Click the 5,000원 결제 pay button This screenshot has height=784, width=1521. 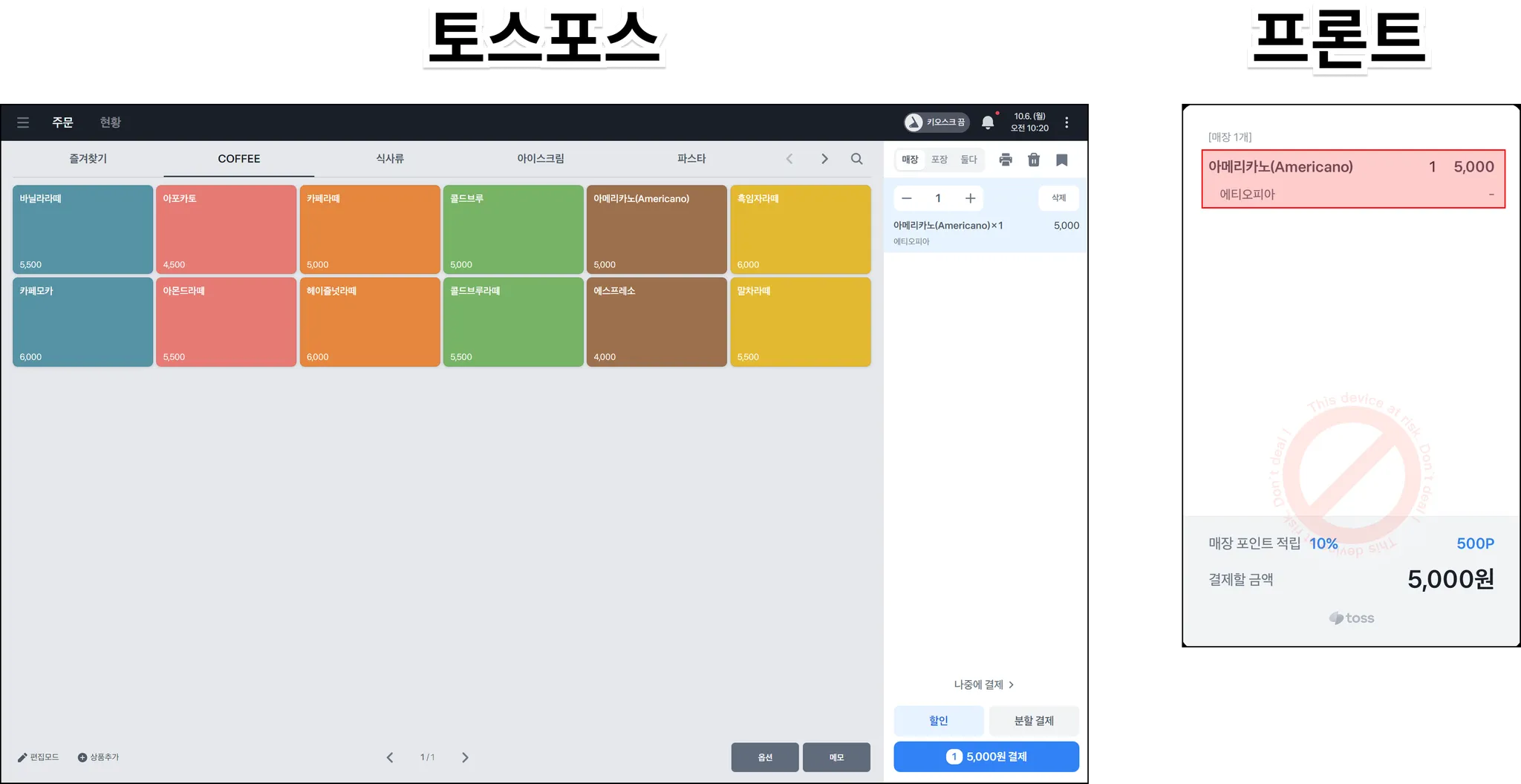click(x=986, y=757)
